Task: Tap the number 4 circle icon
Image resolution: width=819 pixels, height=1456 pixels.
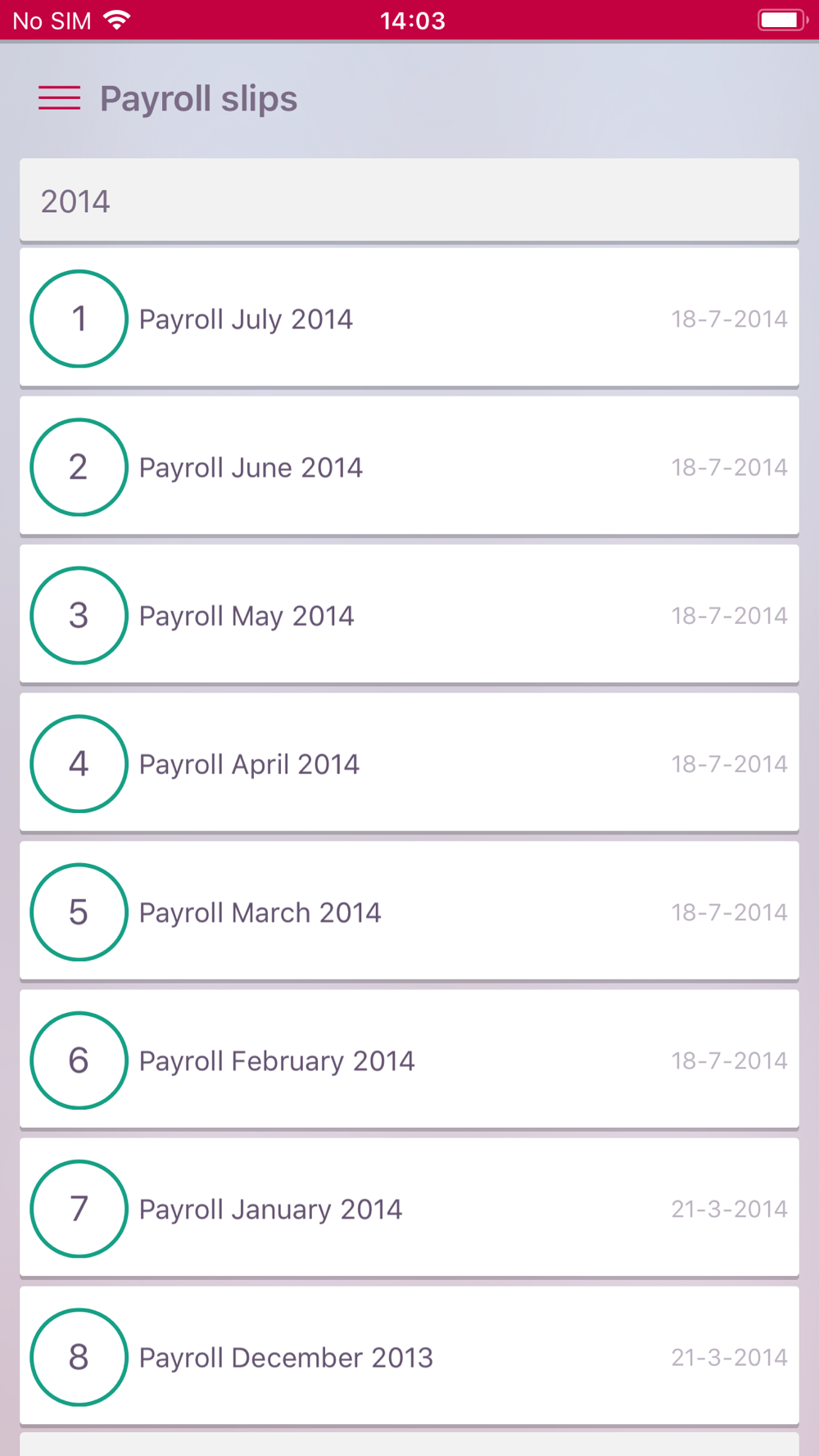Action: pos(79,763)
